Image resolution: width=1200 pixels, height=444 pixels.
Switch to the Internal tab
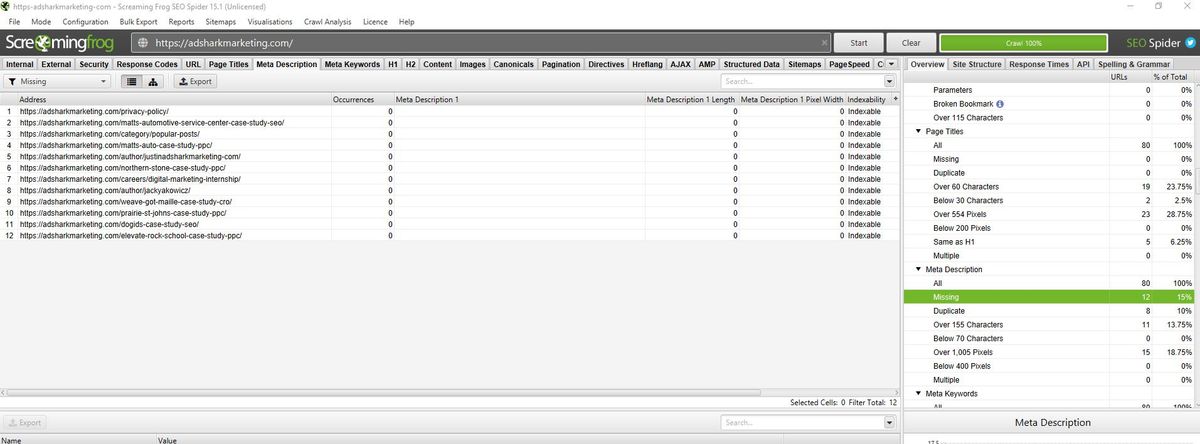(x=20, y=64)
